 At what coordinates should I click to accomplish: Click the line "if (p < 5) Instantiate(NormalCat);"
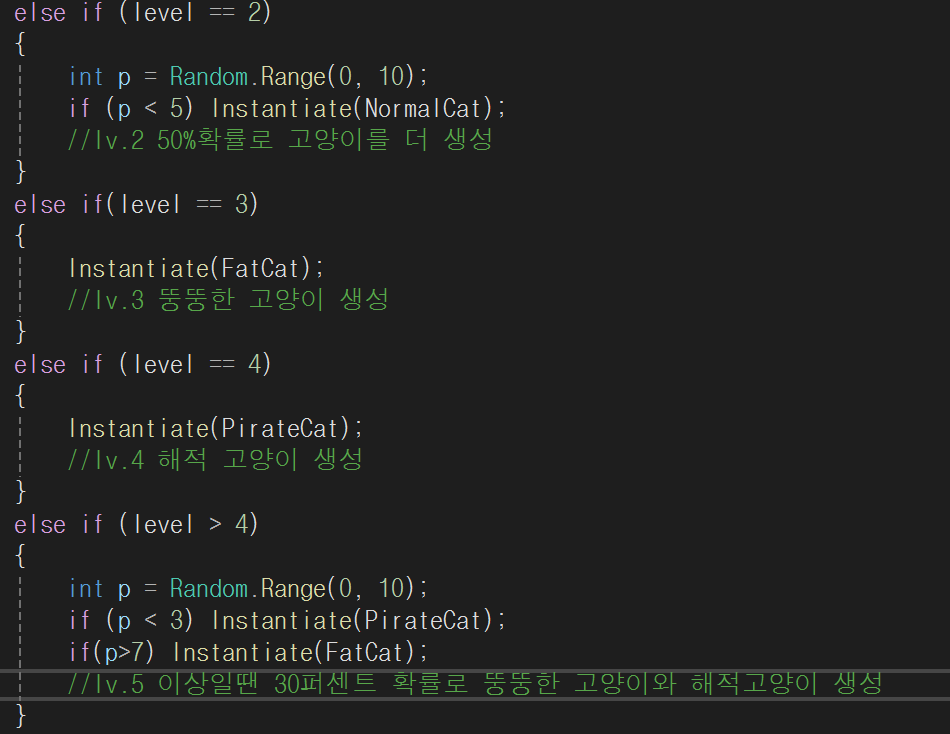(x=287, y=108)
